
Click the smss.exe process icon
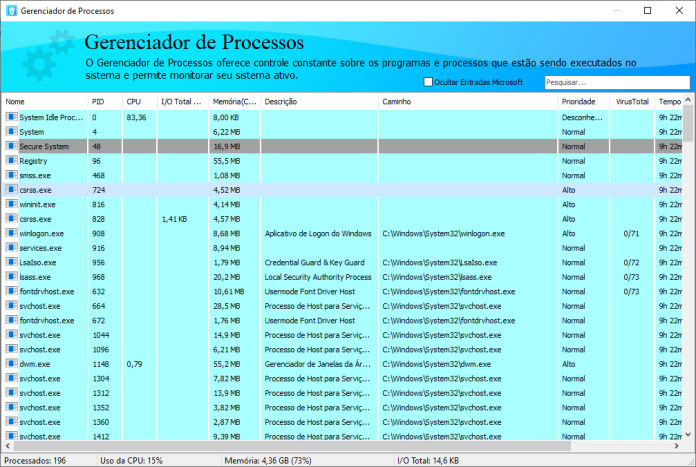tap(12, 175)
